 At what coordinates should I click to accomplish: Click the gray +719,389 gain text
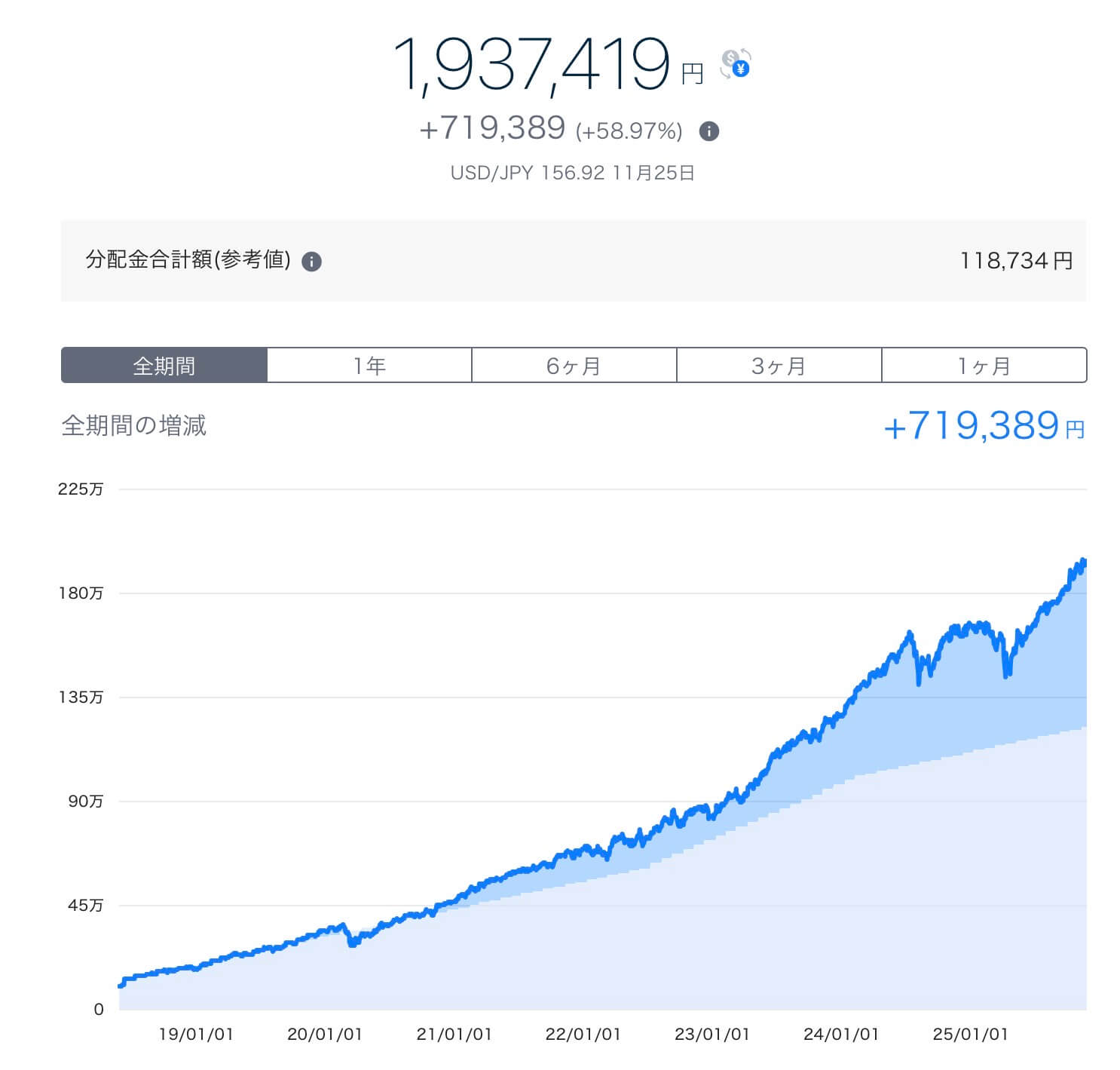coord(492,128)
